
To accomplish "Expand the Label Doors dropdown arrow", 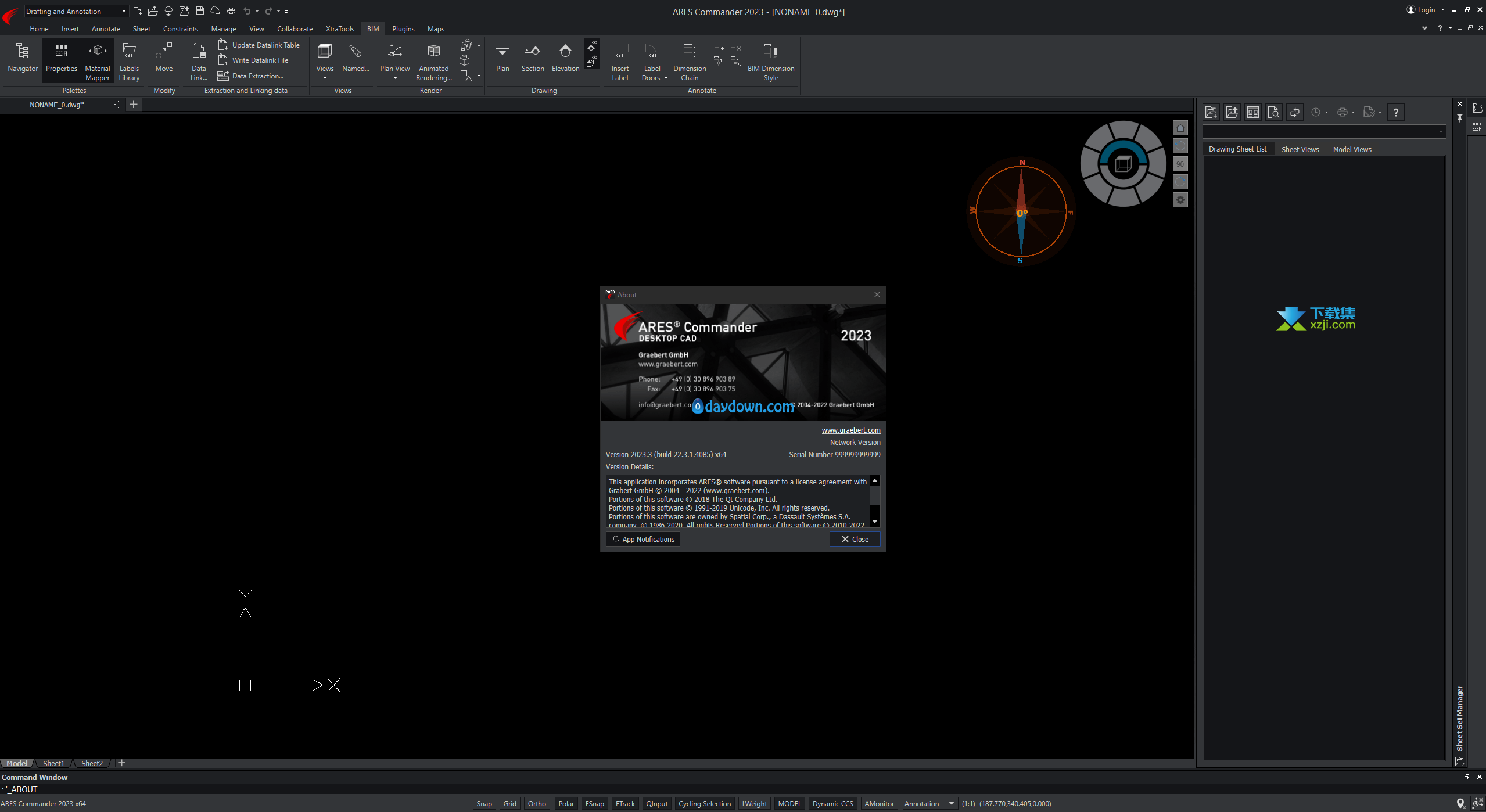I will [x=666, y=78].
